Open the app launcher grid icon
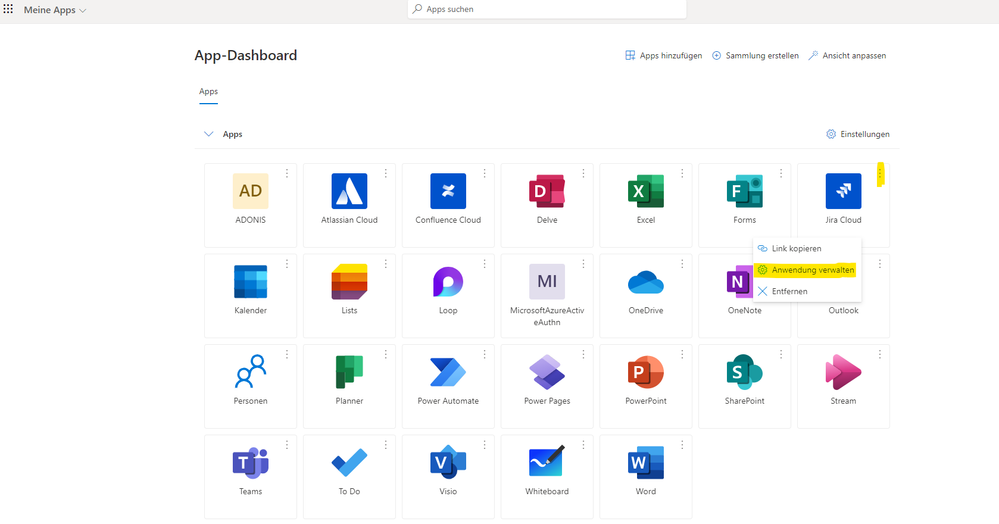The height and width of the screenshot is (524, 999). (8, 9)
